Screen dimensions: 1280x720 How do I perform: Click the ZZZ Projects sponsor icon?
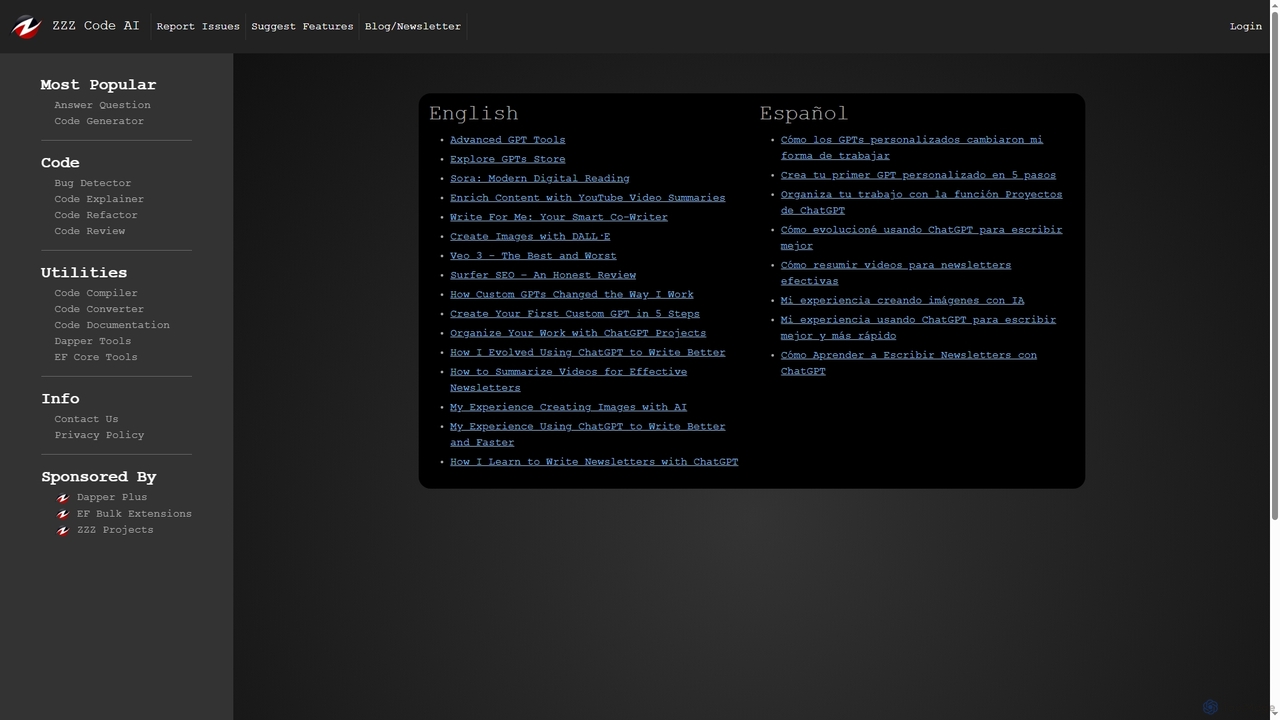(63, 531)
